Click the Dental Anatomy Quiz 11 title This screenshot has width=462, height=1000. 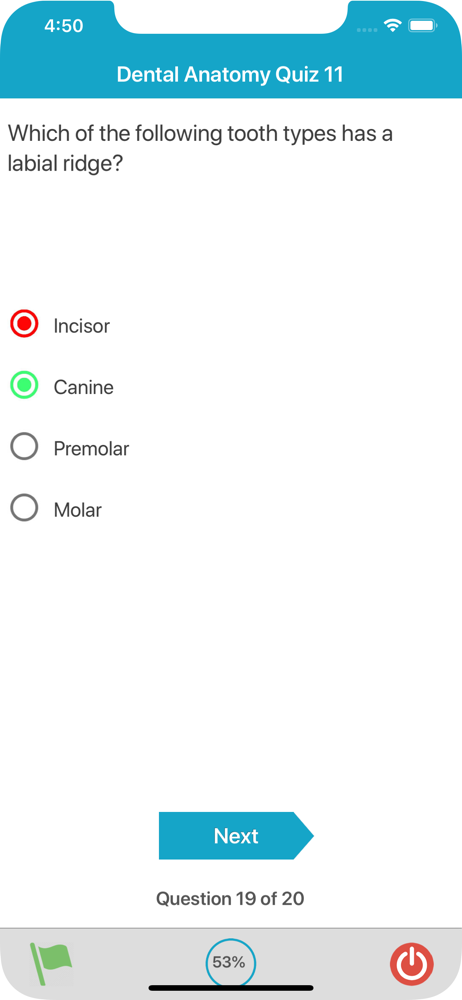[x=230, y=75]
